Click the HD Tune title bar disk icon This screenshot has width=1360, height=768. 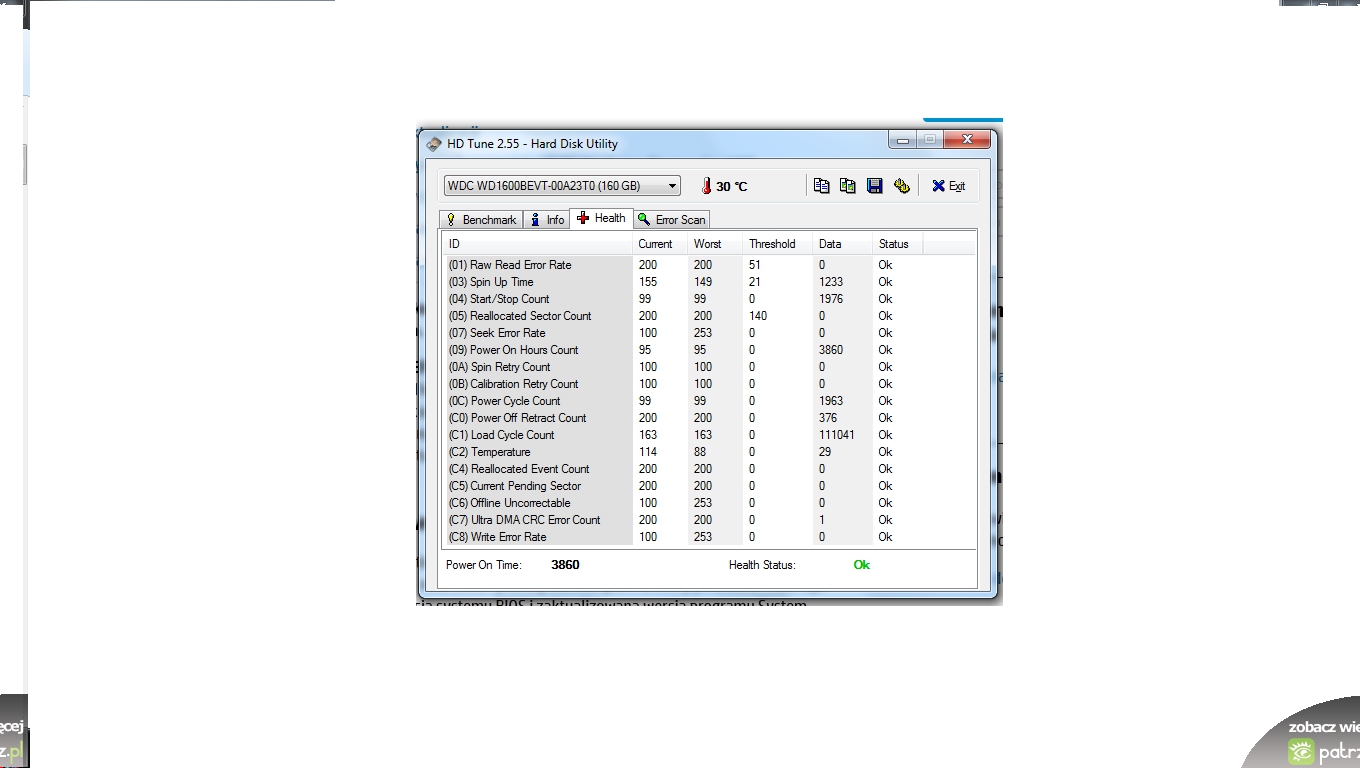tap(433, 144)
